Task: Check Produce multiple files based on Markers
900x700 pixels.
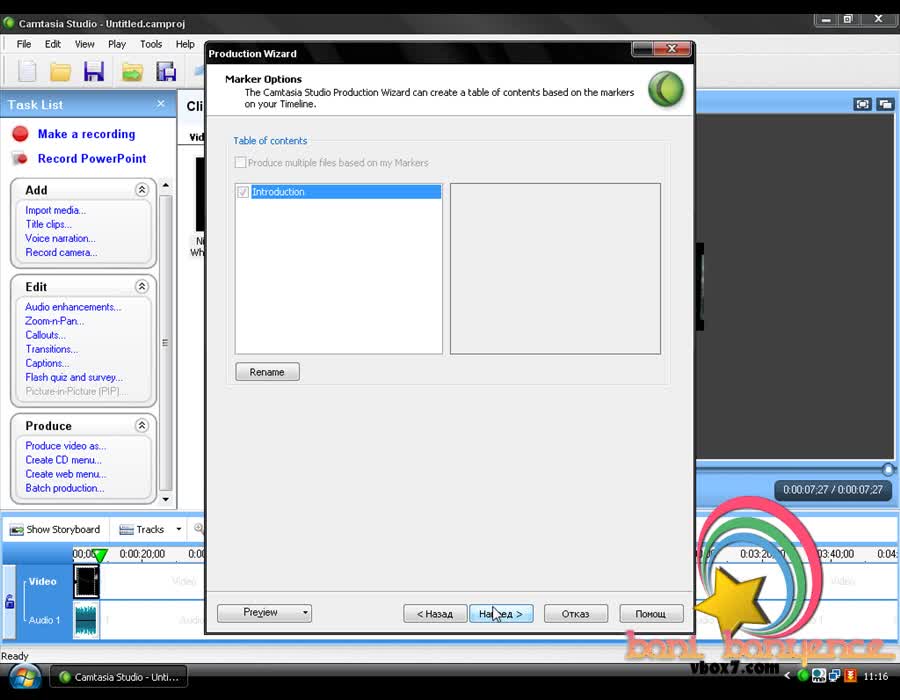Action: pos(240,162)
